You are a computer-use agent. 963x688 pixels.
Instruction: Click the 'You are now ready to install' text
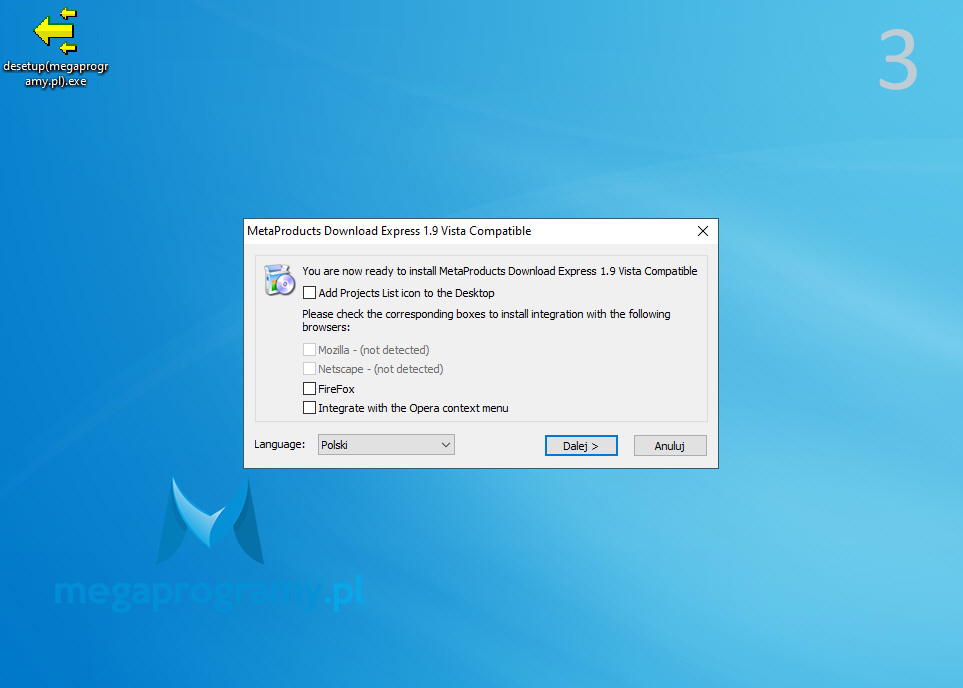(x=500, y=271)
